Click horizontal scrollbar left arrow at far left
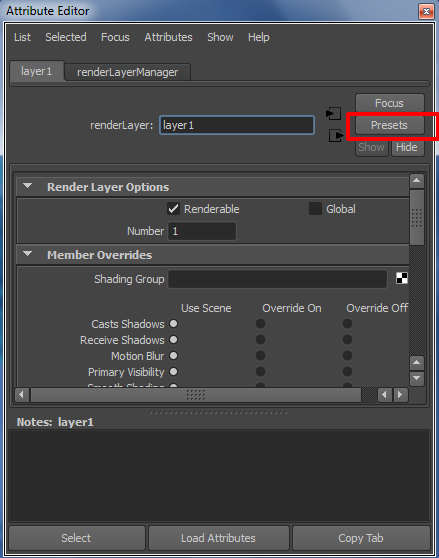This screenshot has width=439, height=558. pos(22,395)
